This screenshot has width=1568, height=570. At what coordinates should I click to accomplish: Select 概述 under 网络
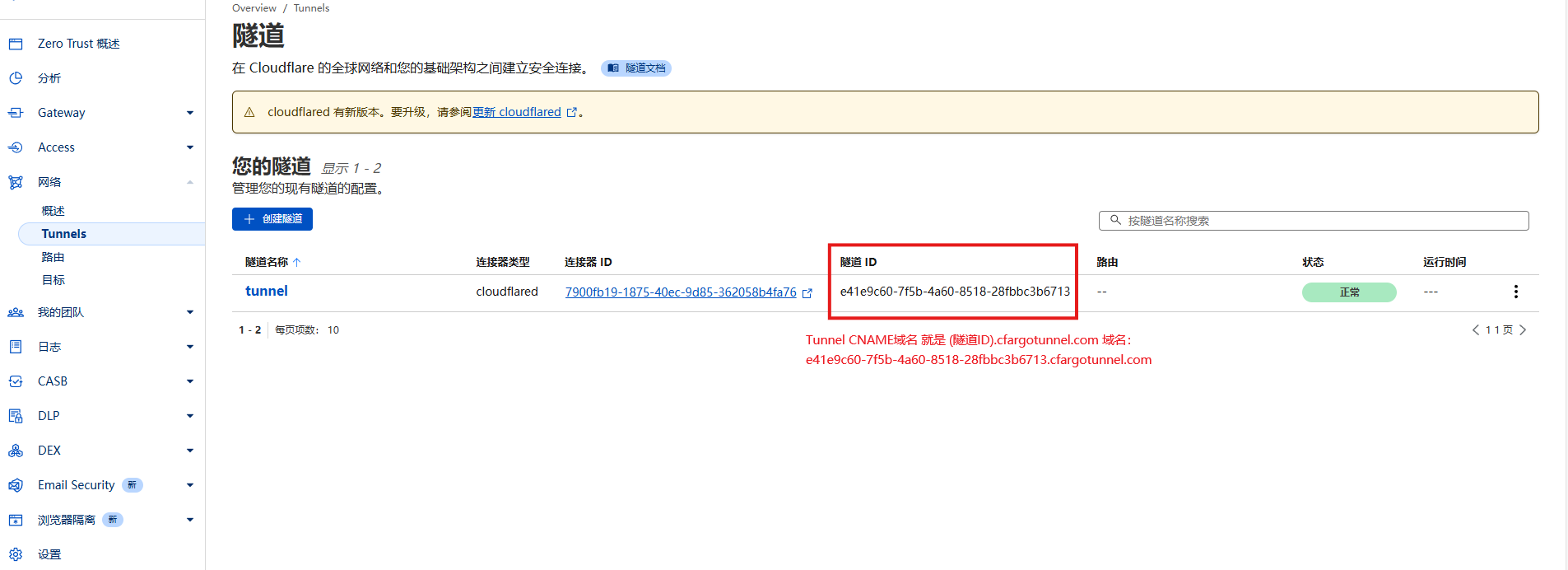pyautogui.click(x=53, y=211)
